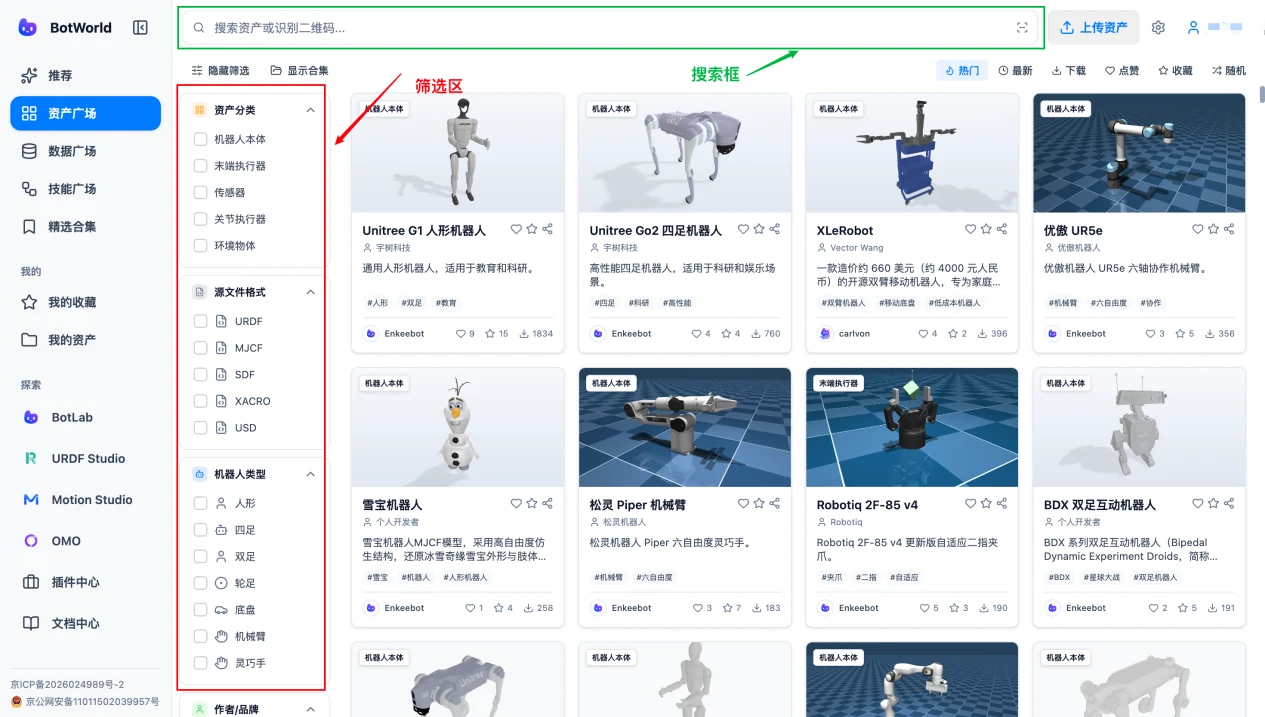This screenshot has height=717, width=1265.
Task: Check the 关节执行器 filter checkbox
Action: pyautogui.click(x=200, y=219)
